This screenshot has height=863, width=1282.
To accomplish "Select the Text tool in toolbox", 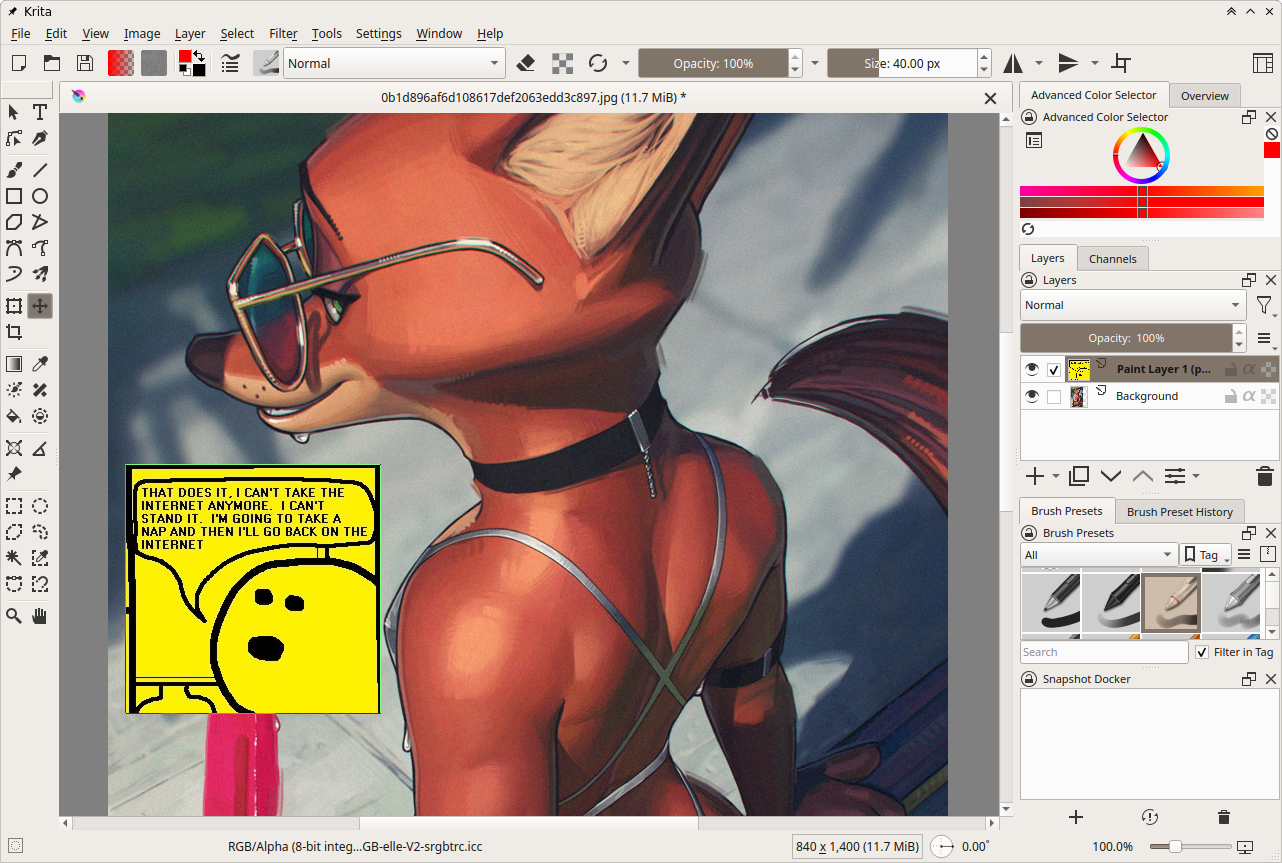I will point(40,112).
